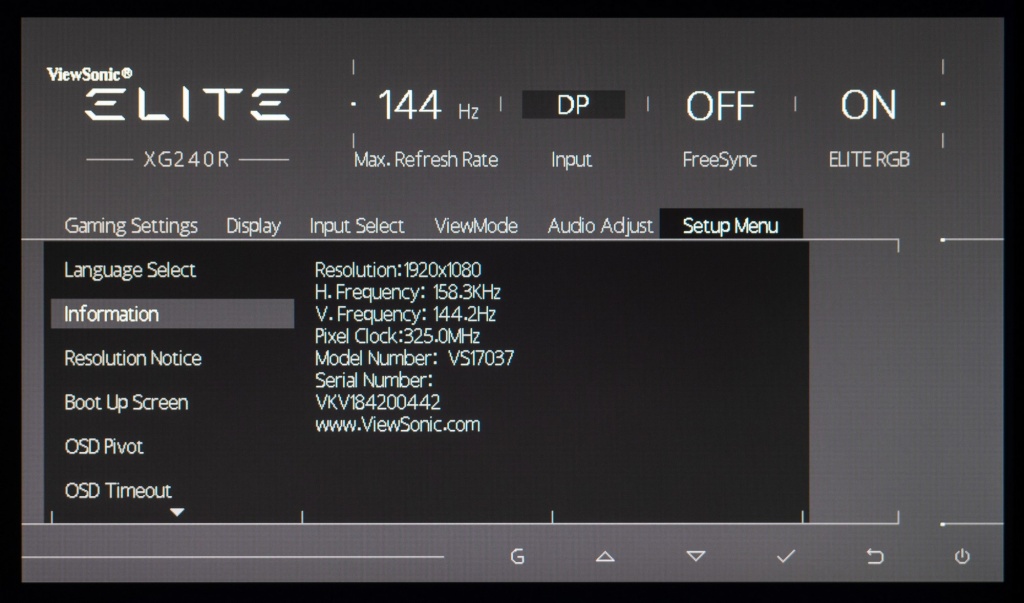Select the Setup Menu tab
Viewport: 1024px width, 603px height.
point(731,225)
